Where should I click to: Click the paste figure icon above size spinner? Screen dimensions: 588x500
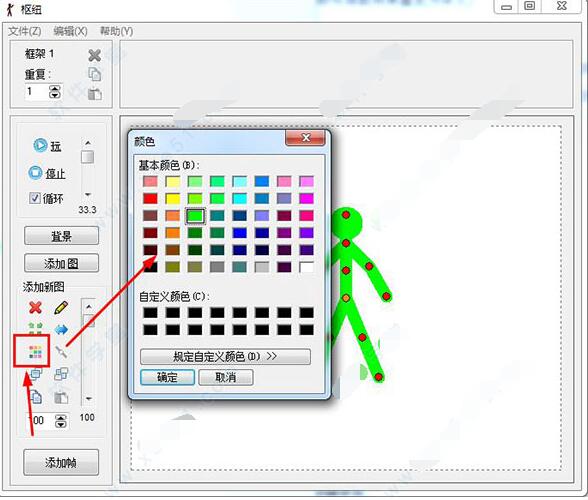point(61,397)
